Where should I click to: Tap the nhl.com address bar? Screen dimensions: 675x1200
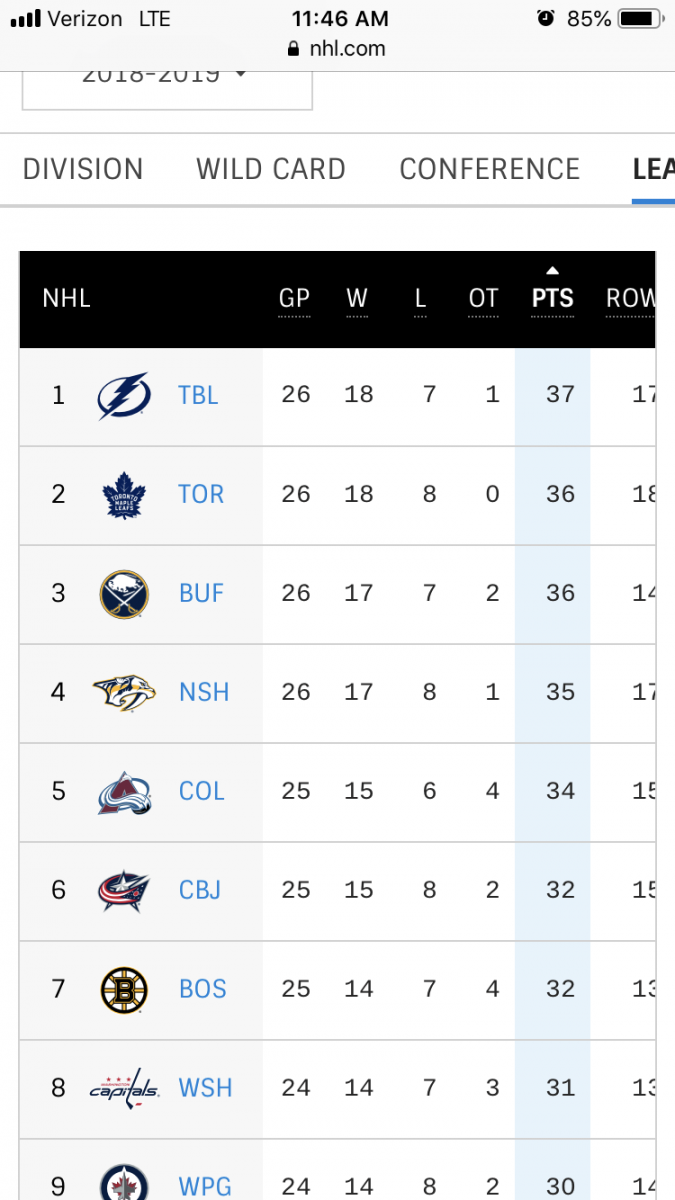337,48
